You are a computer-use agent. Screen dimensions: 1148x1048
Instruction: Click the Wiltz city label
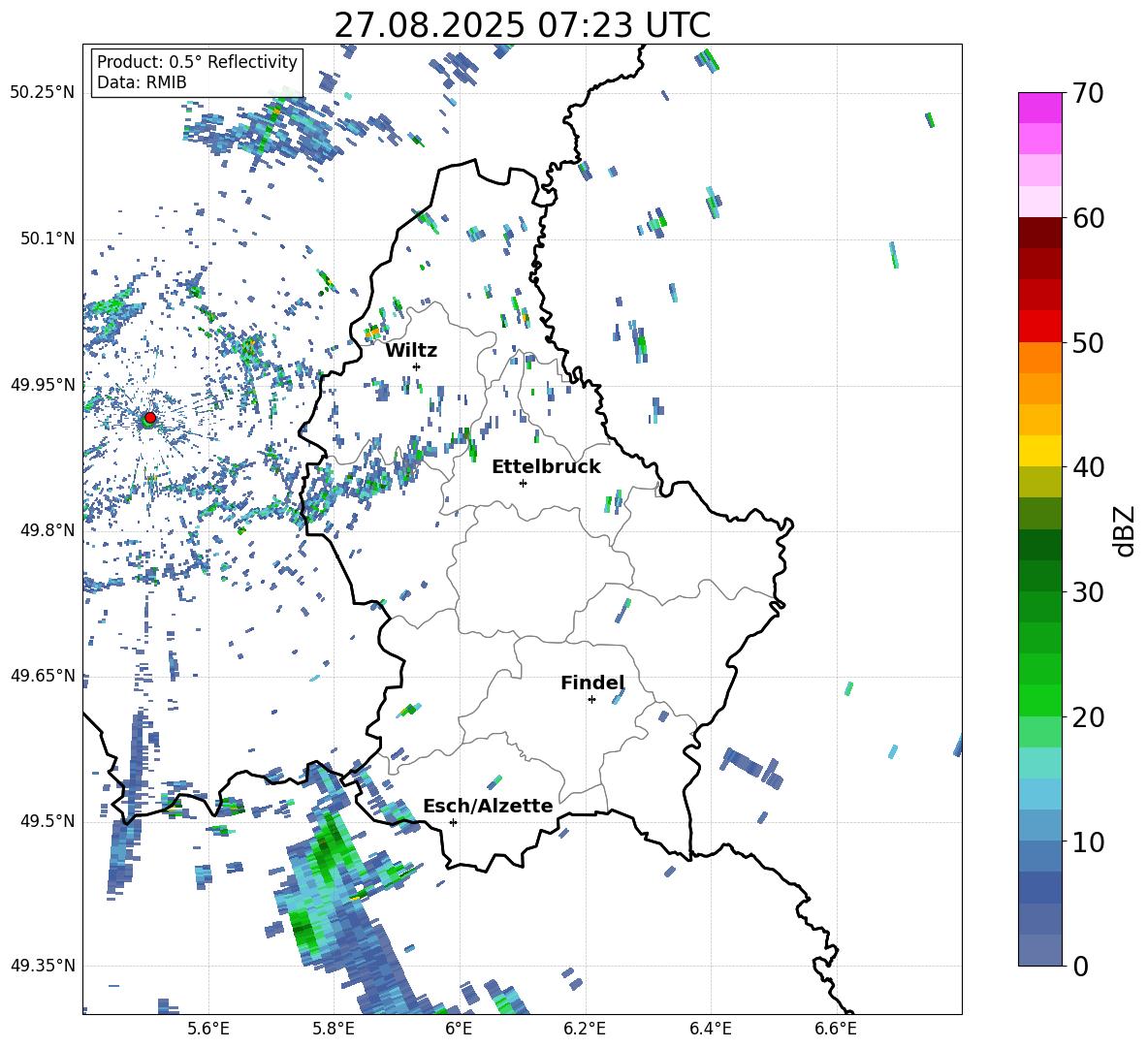coord(411,351)
